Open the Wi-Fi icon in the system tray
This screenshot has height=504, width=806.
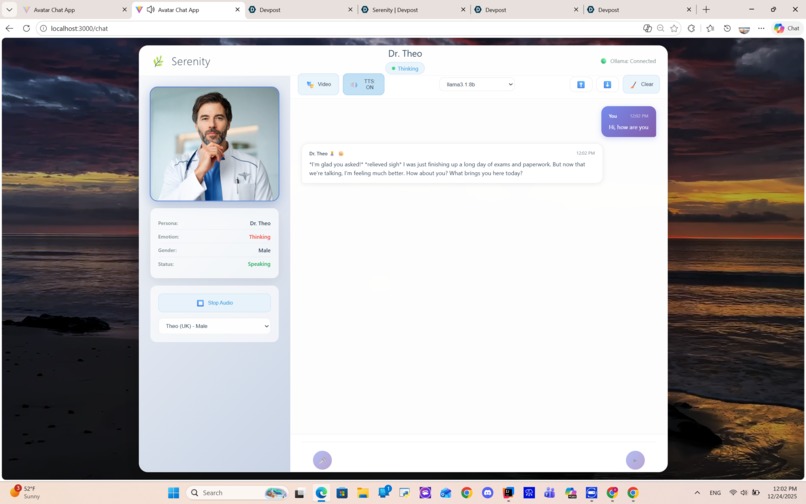(733, 492)
